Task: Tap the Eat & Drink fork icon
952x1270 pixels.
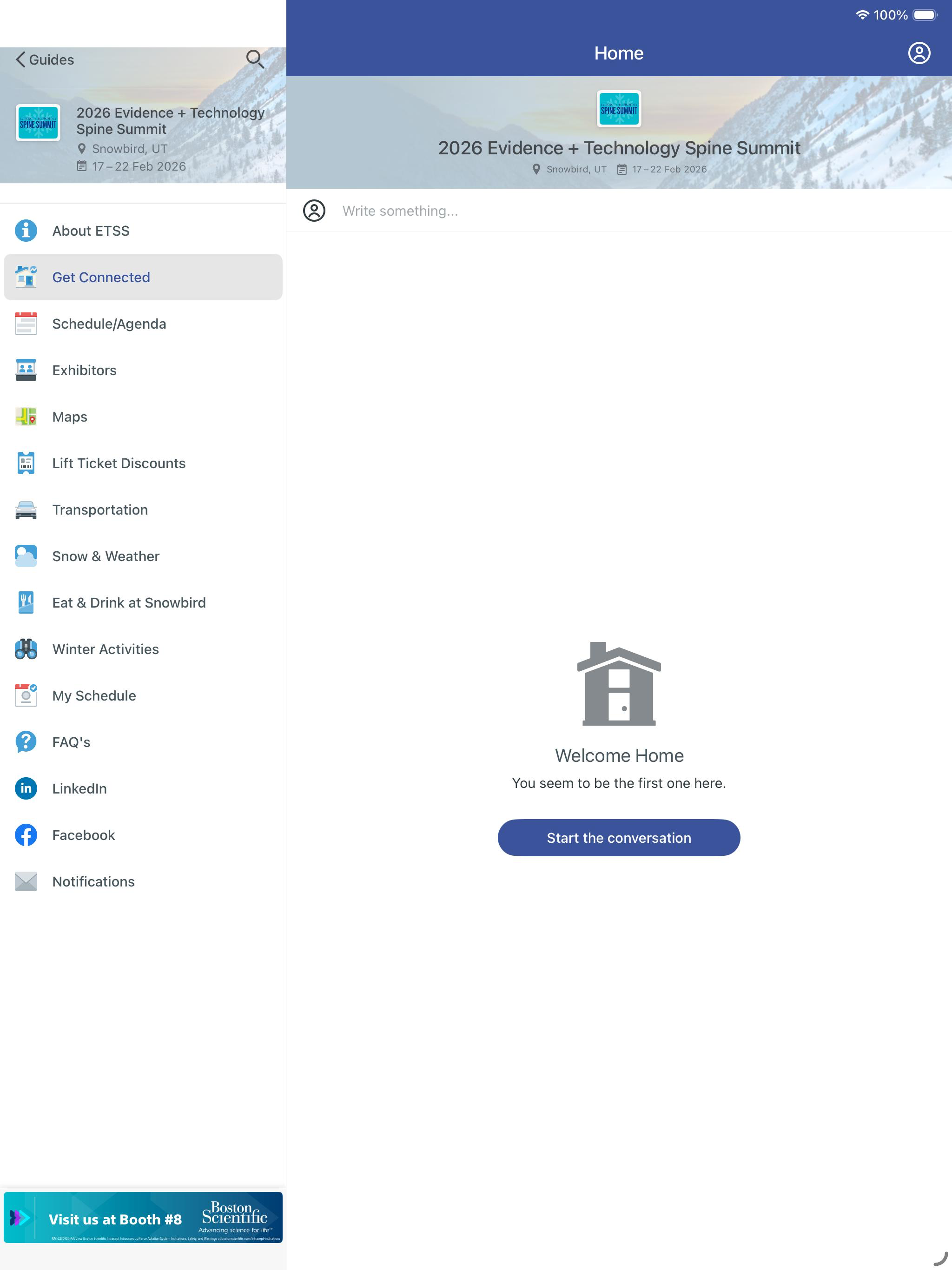Action: pyautogui.click(x=26, y=603)
